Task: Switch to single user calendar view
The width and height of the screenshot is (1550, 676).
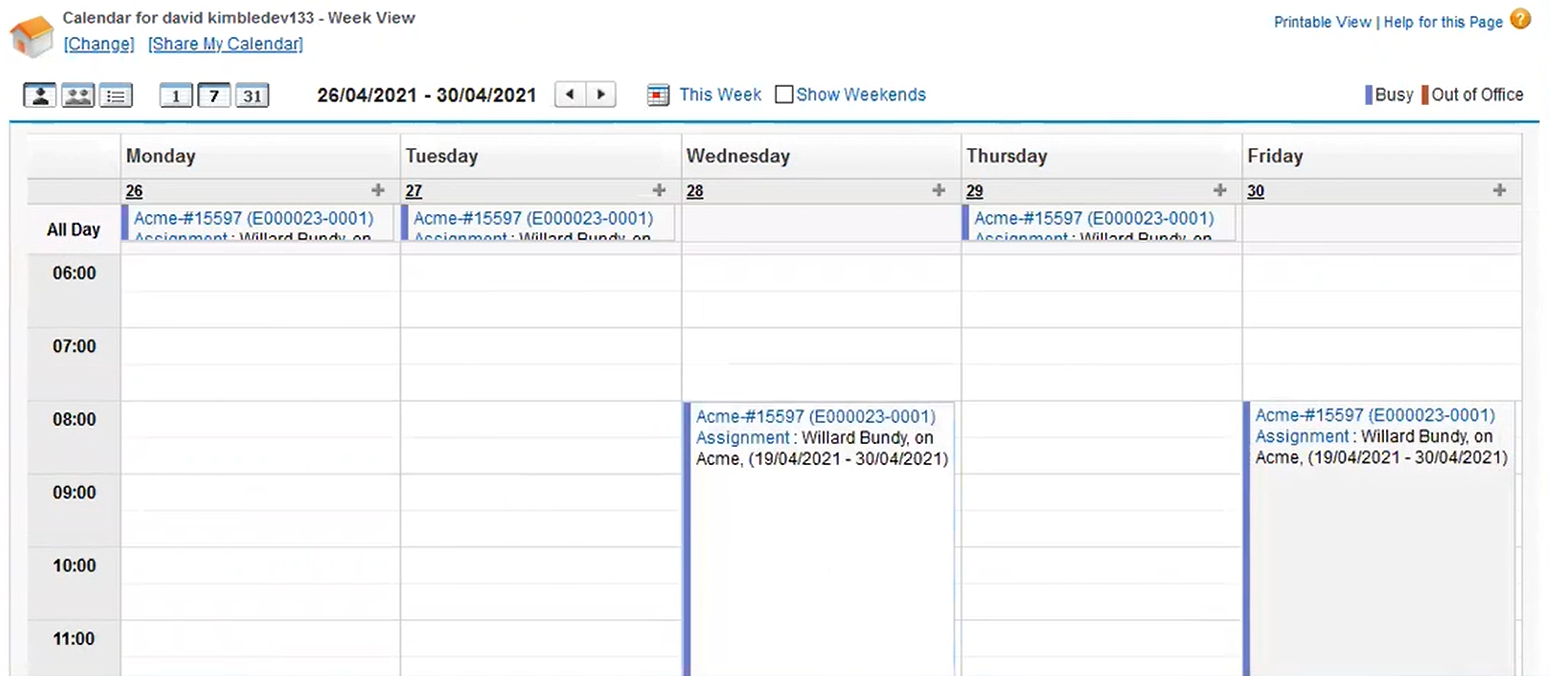Action: click(41, 96)
